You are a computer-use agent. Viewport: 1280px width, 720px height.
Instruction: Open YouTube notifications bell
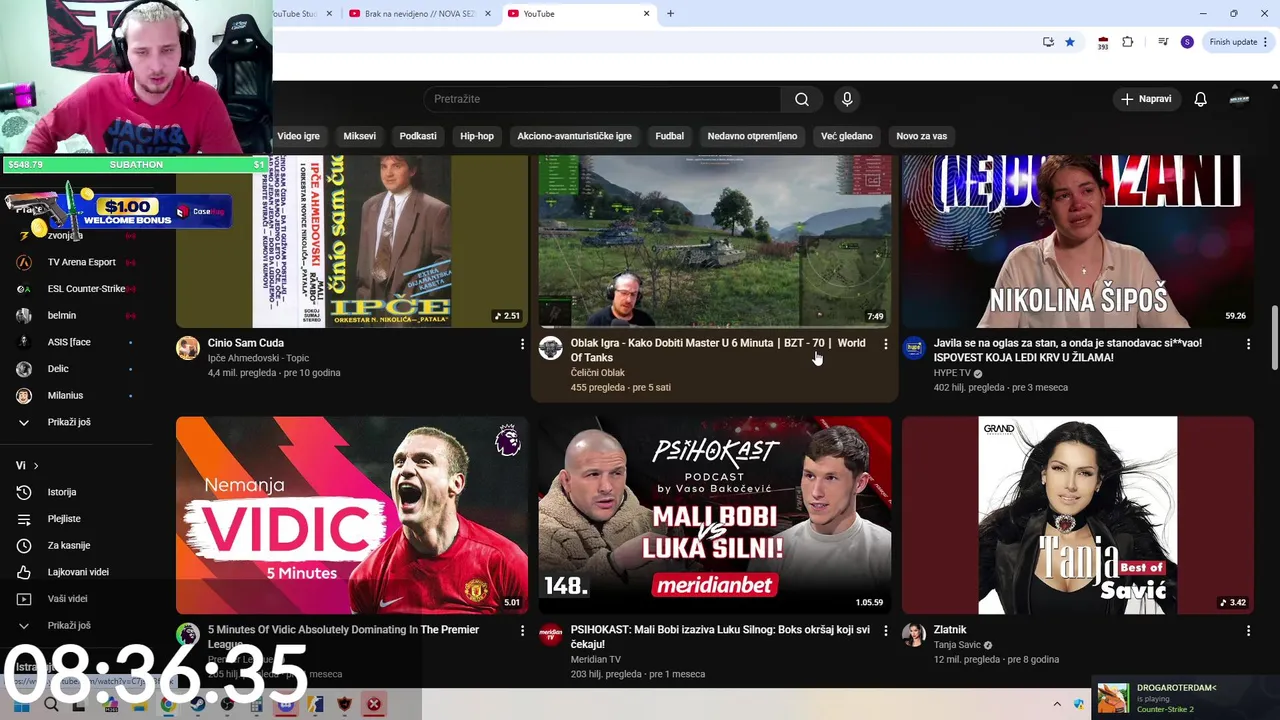[1200, 99]
